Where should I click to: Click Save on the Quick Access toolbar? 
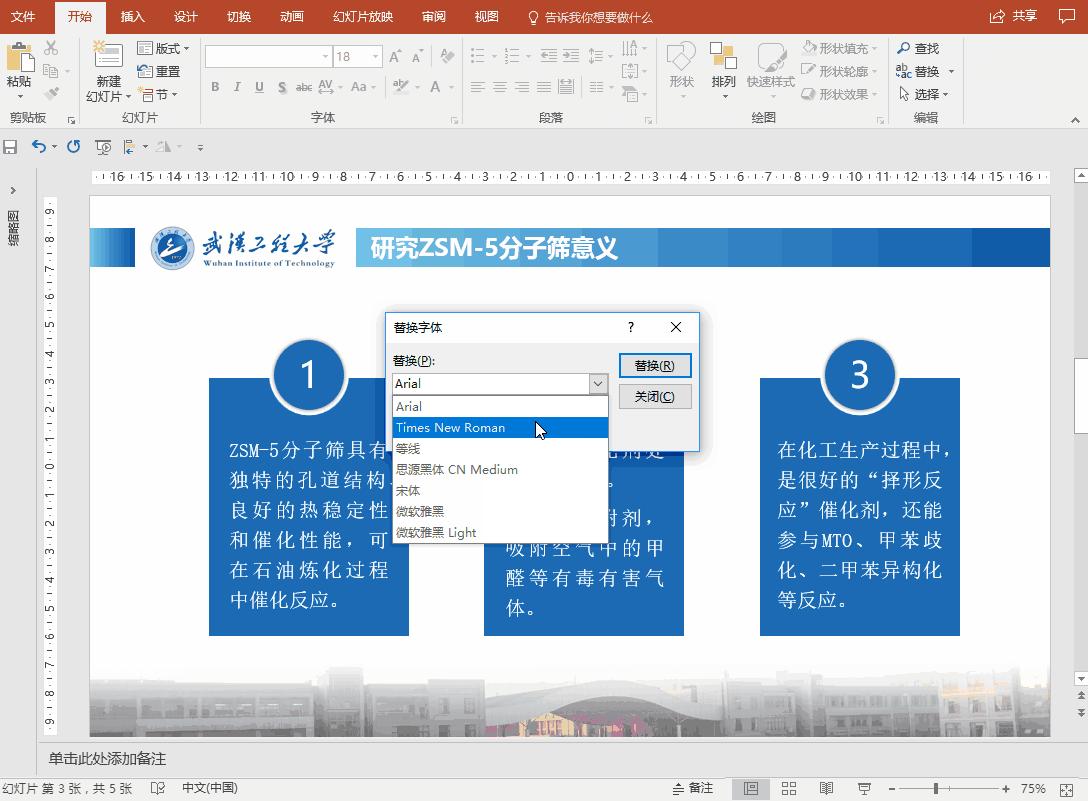pos(11,147)
